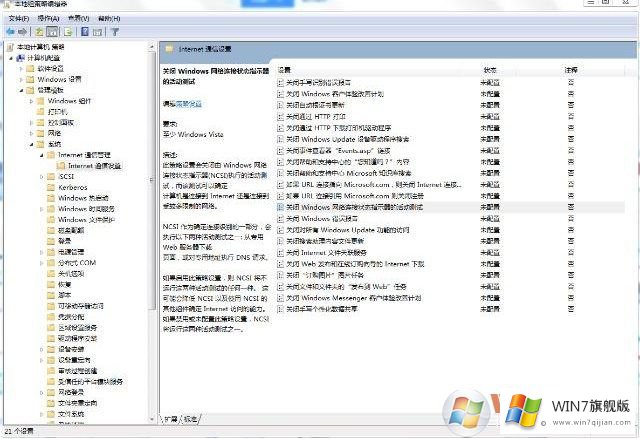Select the Microsoft 知识库搜索 setting row

click(x=451, y=173)
